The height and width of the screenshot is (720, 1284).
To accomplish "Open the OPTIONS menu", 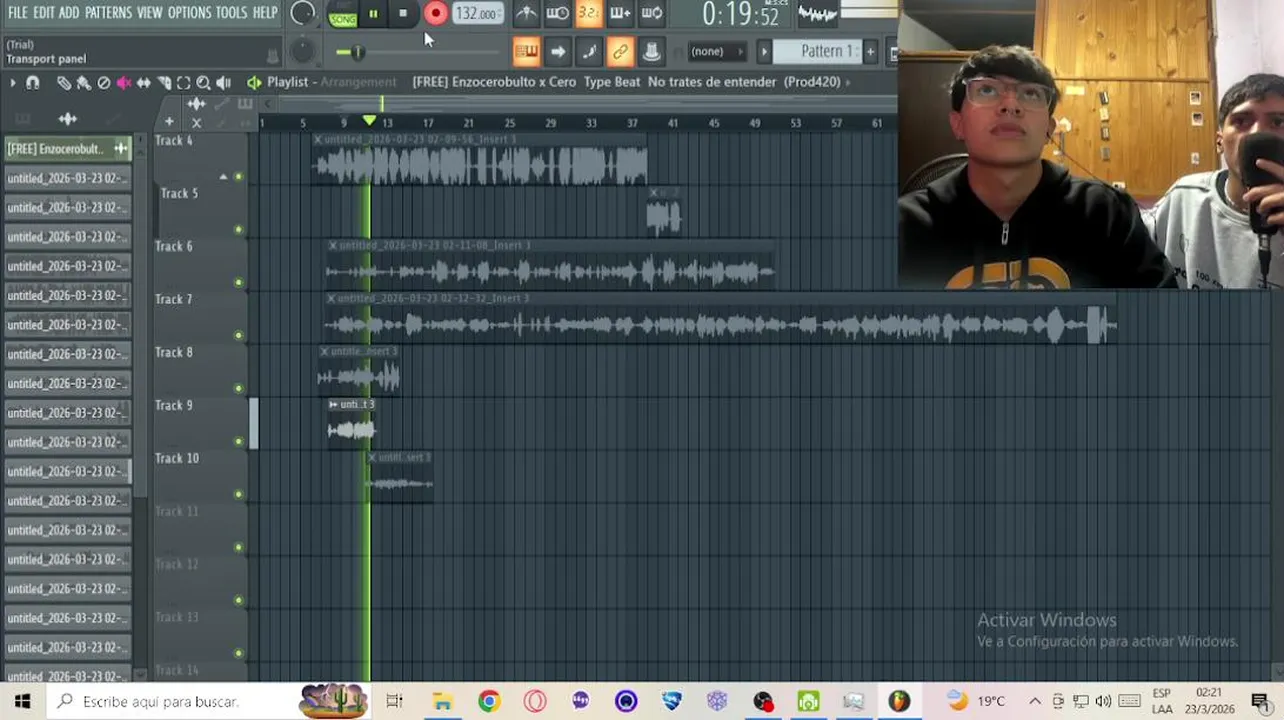I will (189, 12).
